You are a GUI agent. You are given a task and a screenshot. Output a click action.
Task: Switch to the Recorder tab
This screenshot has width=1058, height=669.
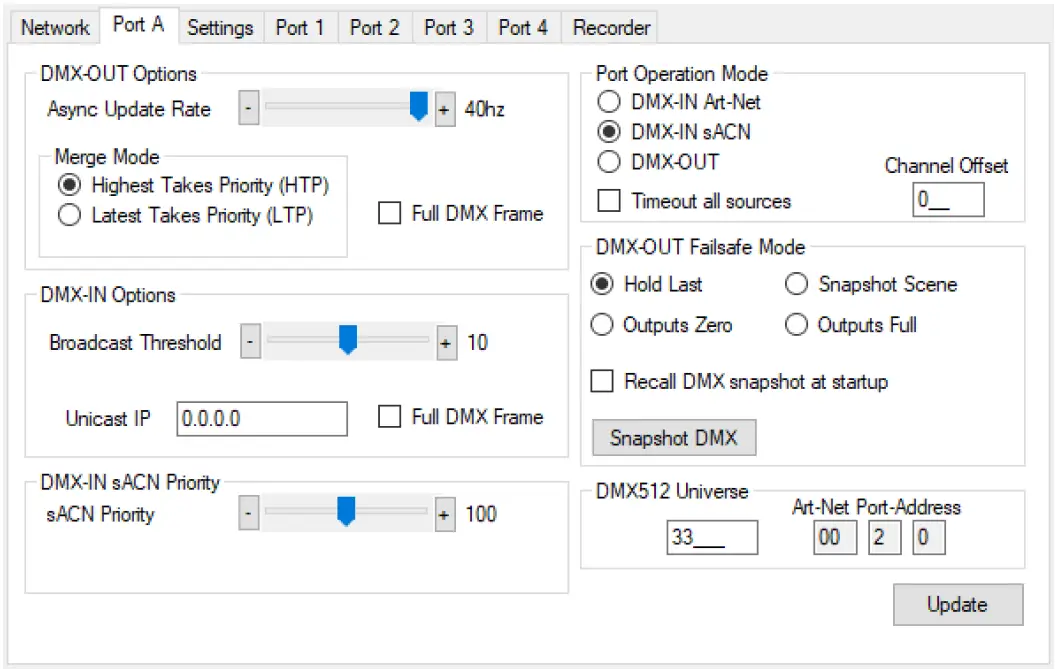[x=609, y=27]
